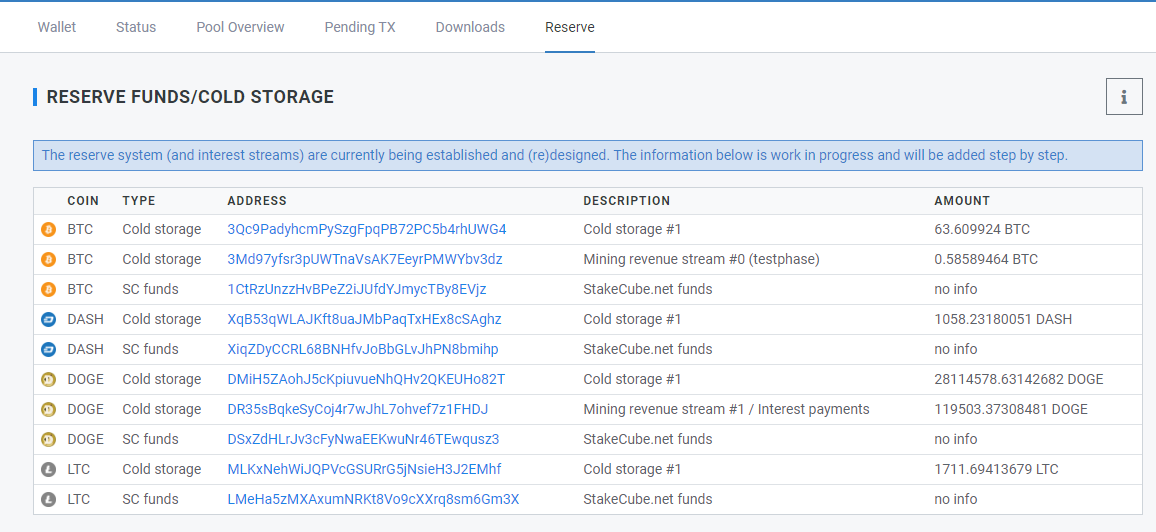Image resolution: width=1156 pixels, height=532 pixels.
Task: Open DASH address XqB53qWLAJKft8uaJMbPaqTxHEx8cSAghz
Action: click(x=365, y=319)
